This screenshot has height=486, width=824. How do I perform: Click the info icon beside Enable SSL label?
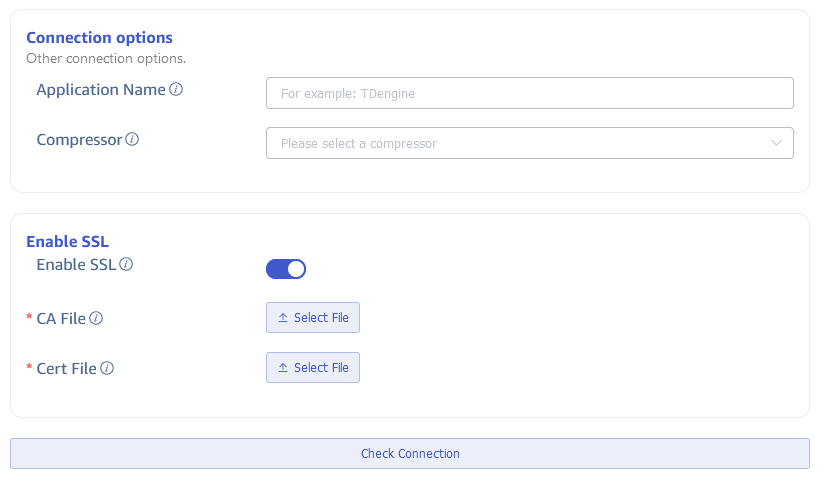click(x=126, y=265)
